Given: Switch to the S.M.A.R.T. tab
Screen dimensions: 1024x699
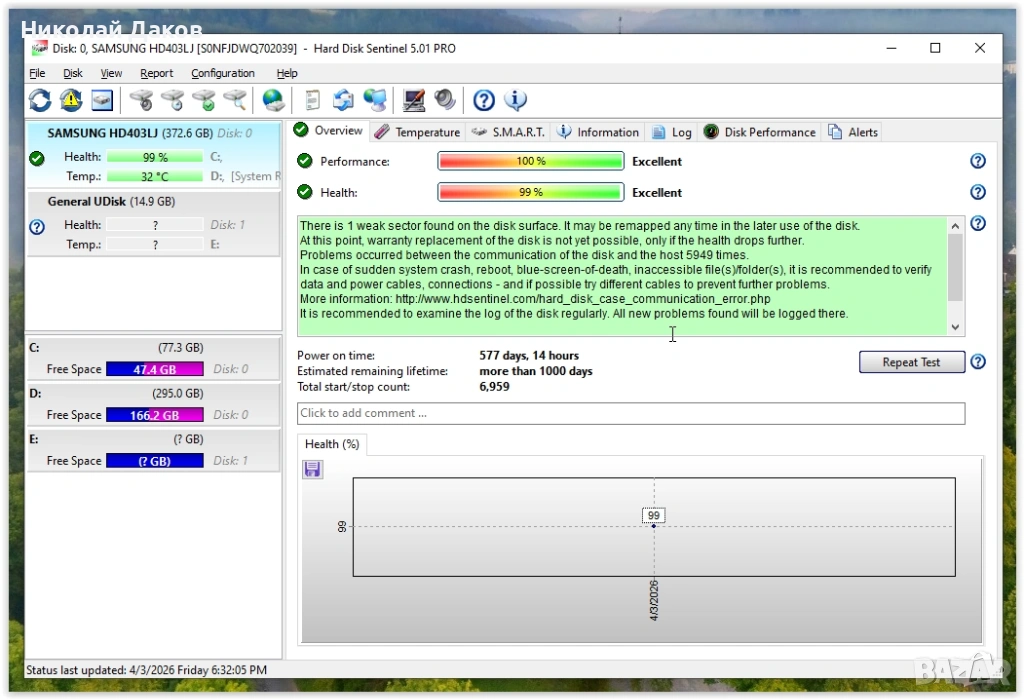Looking at the screenshot, I should pos(509,132).
